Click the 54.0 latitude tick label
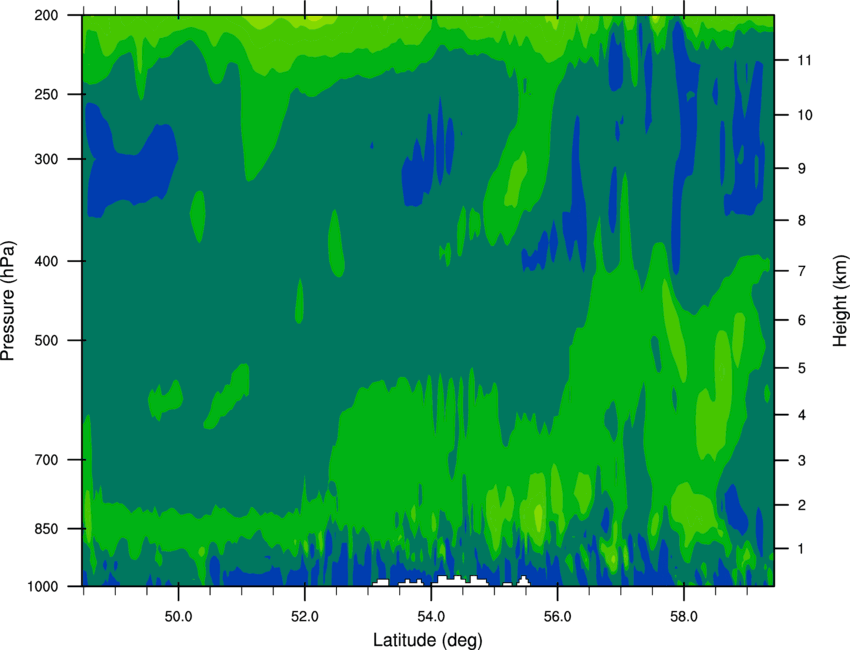This screenshot has height=650, width=850. pos(431,617)
